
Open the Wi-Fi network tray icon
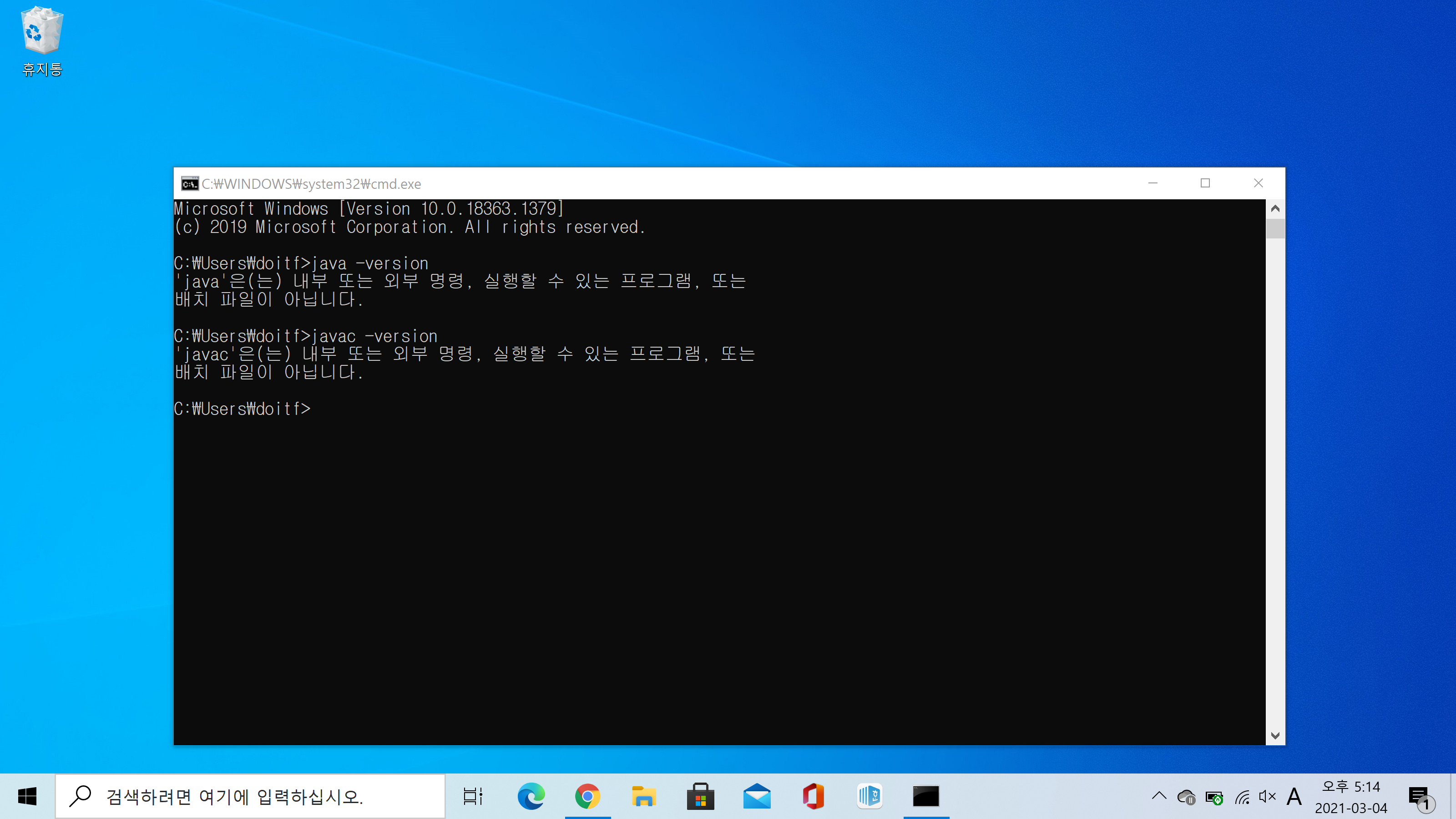point(1242,797)
